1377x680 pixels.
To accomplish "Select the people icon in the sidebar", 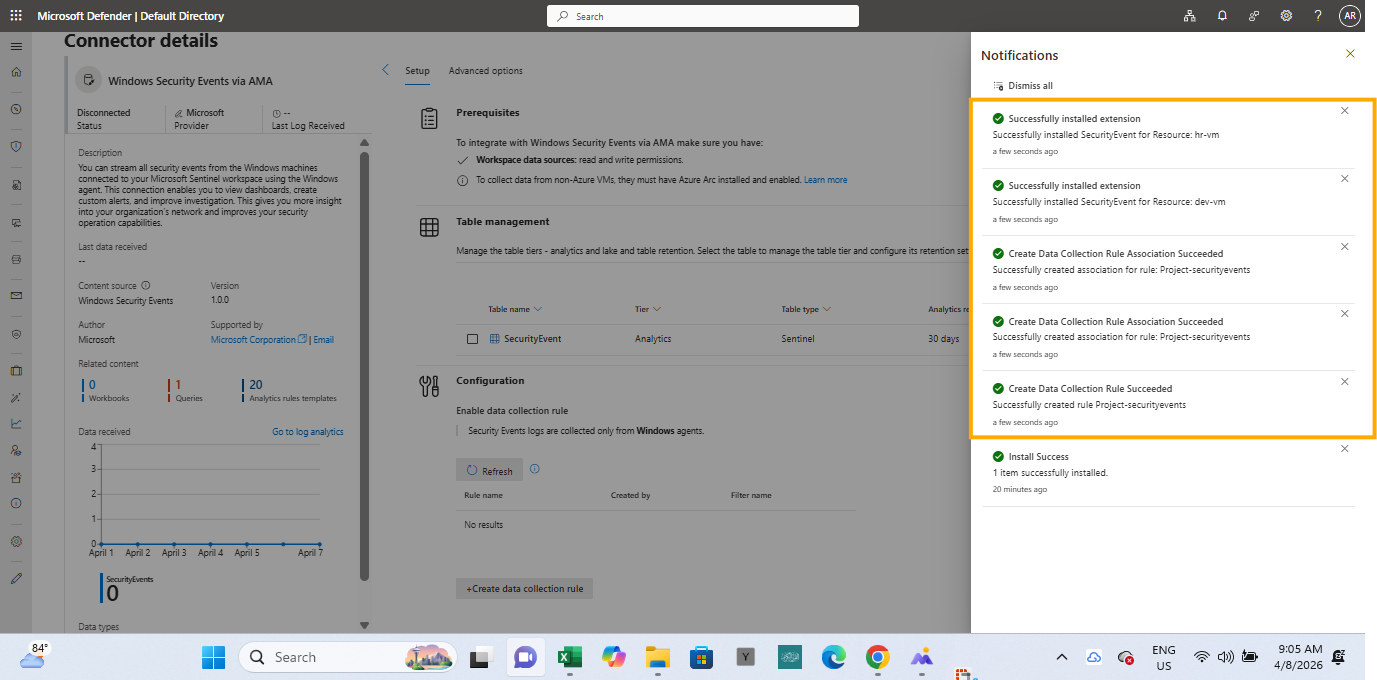I will pyautogui.click(x=16, y=450).
